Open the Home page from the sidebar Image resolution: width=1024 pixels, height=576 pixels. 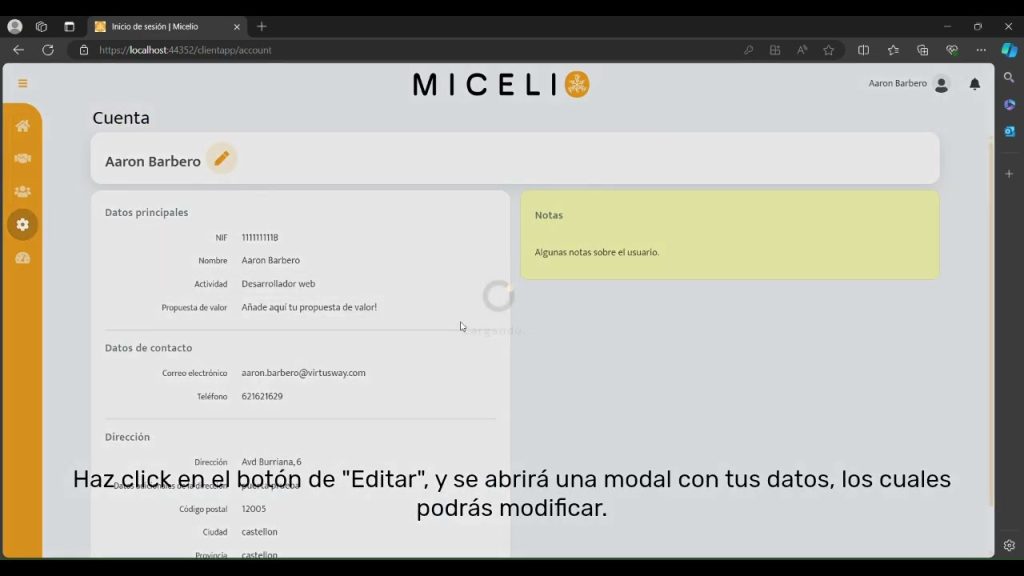coord(22,126)
